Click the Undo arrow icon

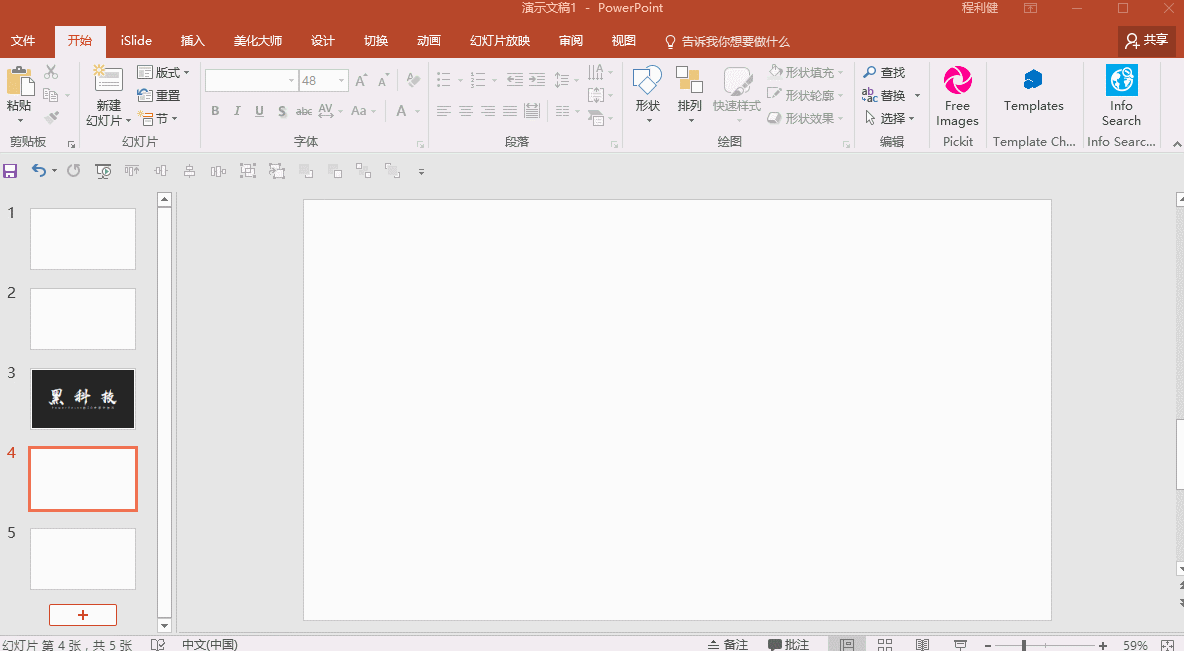point(38,171)
